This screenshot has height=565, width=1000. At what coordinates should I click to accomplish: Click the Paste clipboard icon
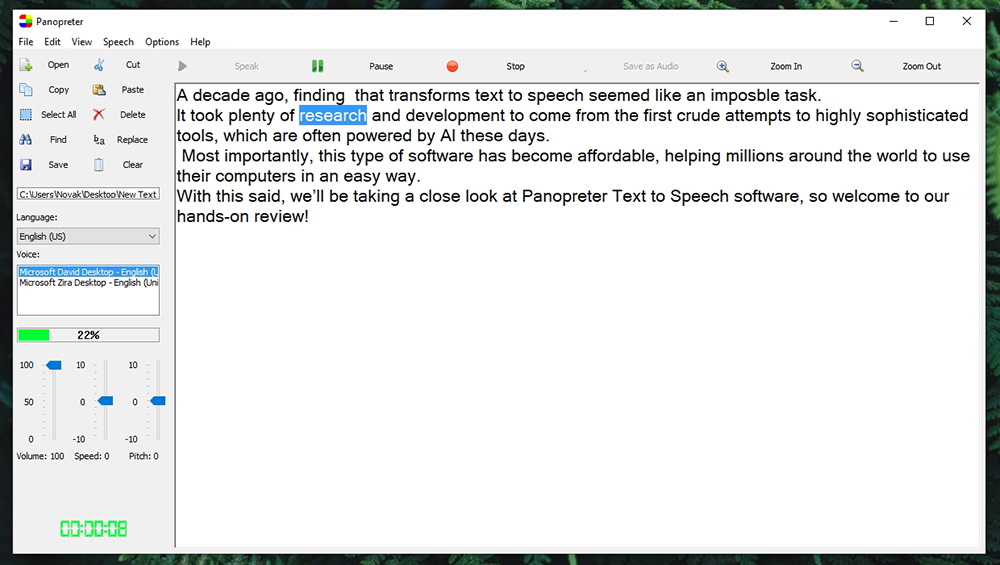(99, 90)
